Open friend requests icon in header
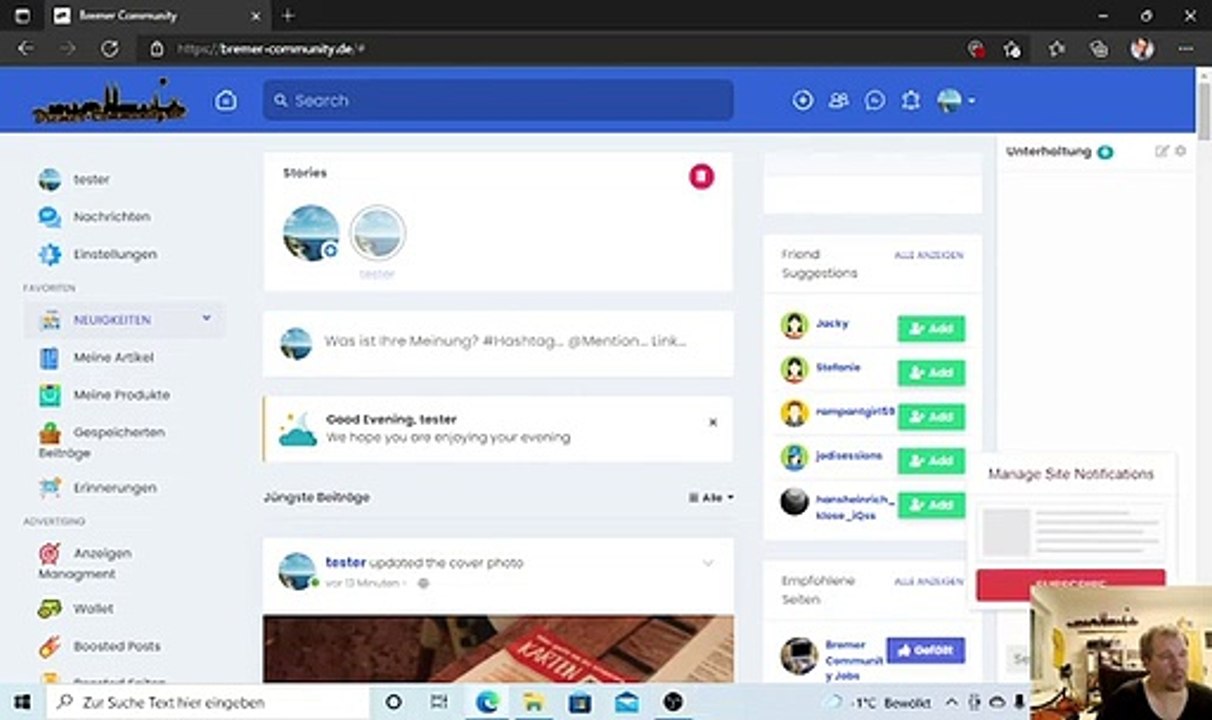 pyautogui.click(x=839, y=100)
